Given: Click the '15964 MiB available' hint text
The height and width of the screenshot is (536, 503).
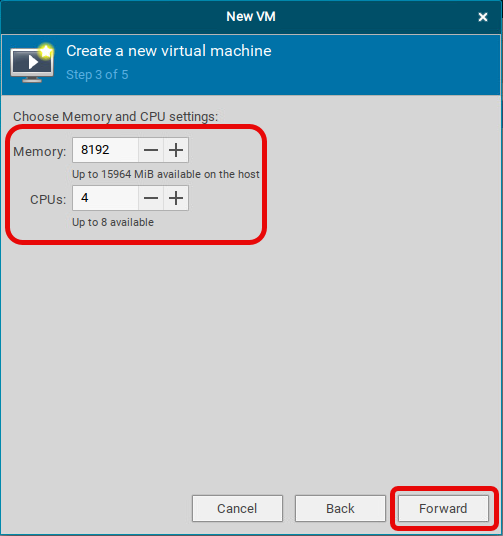Looking at the screenshot, I should click(x=166, y=174).
